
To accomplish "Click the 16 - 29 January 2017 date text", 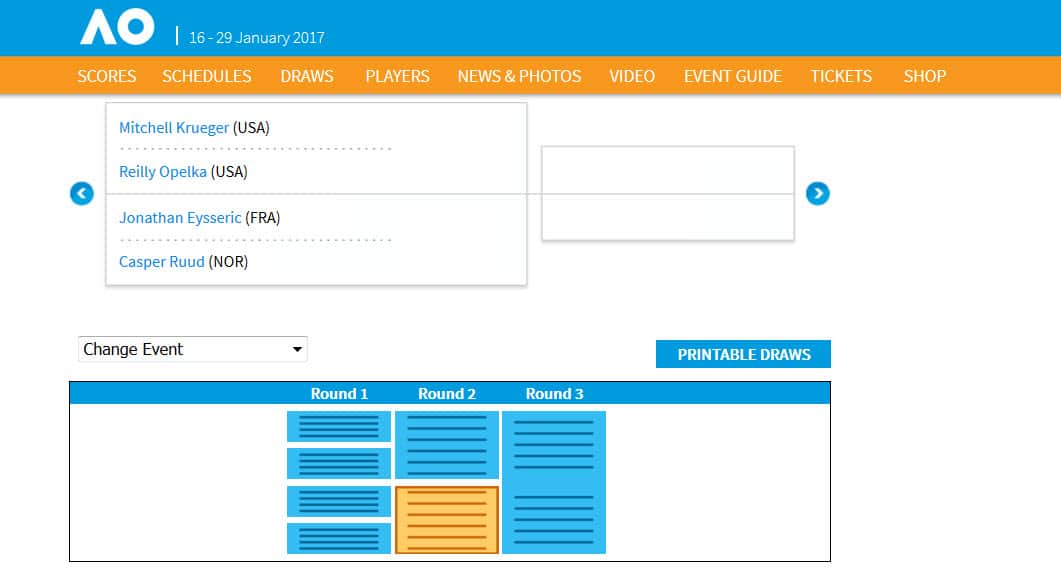I will [x=256, y=38].
